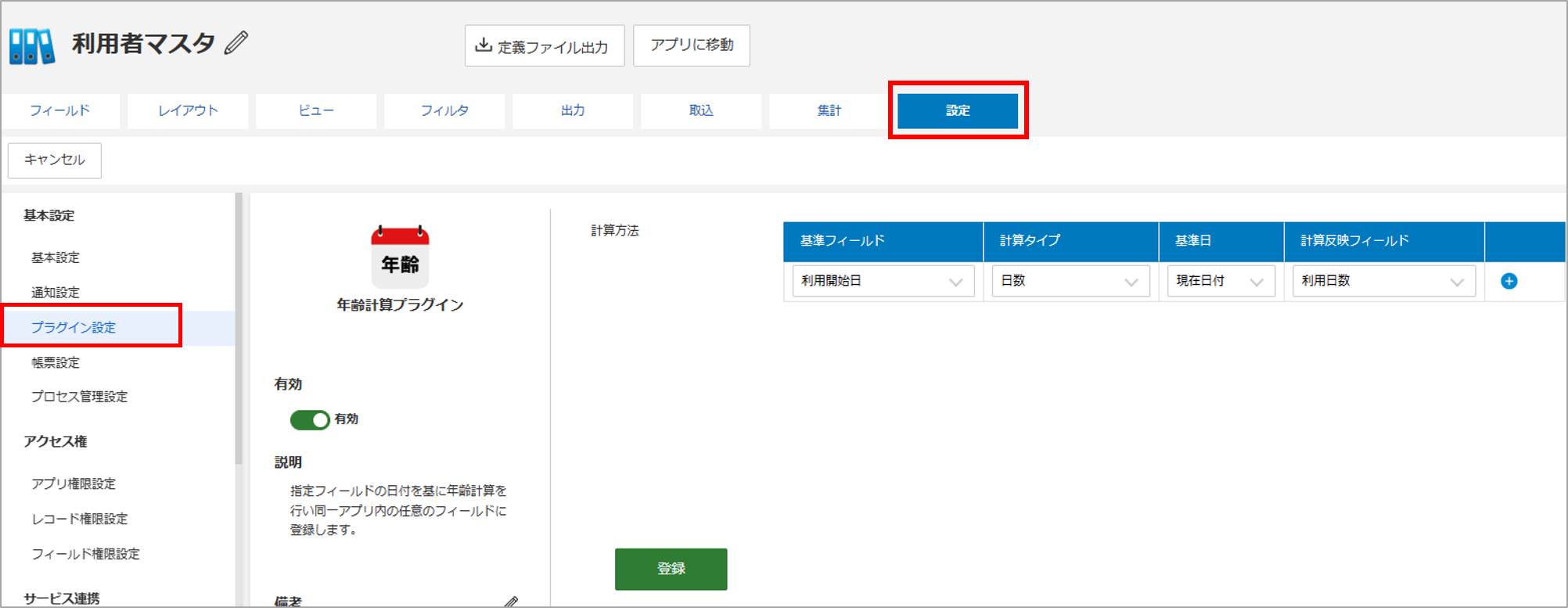Open フィールド権限設定 in the sidebar

coord(85,554)
